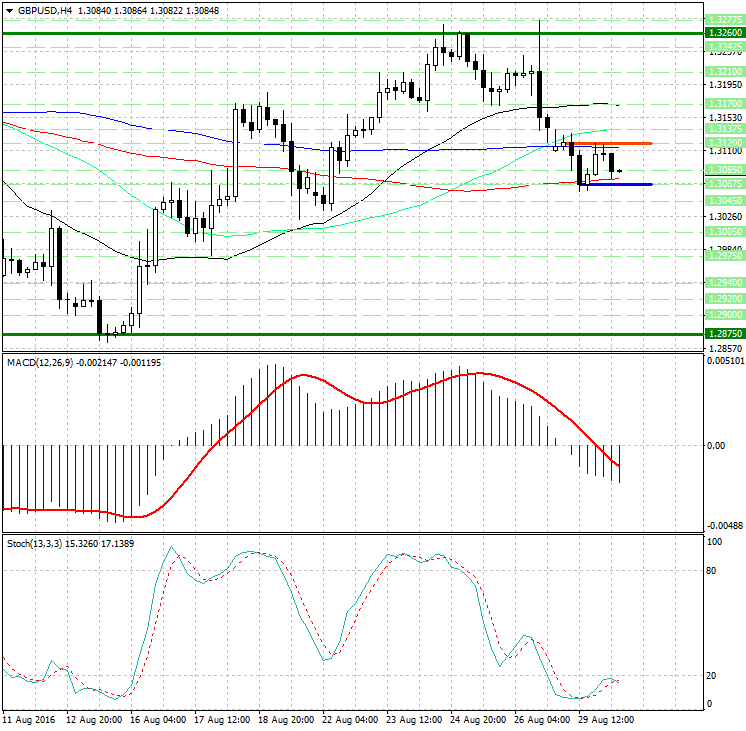Click the 17 Aug 12:00 time label
Viewport: 746px width, 731px height.
(220, 719)
